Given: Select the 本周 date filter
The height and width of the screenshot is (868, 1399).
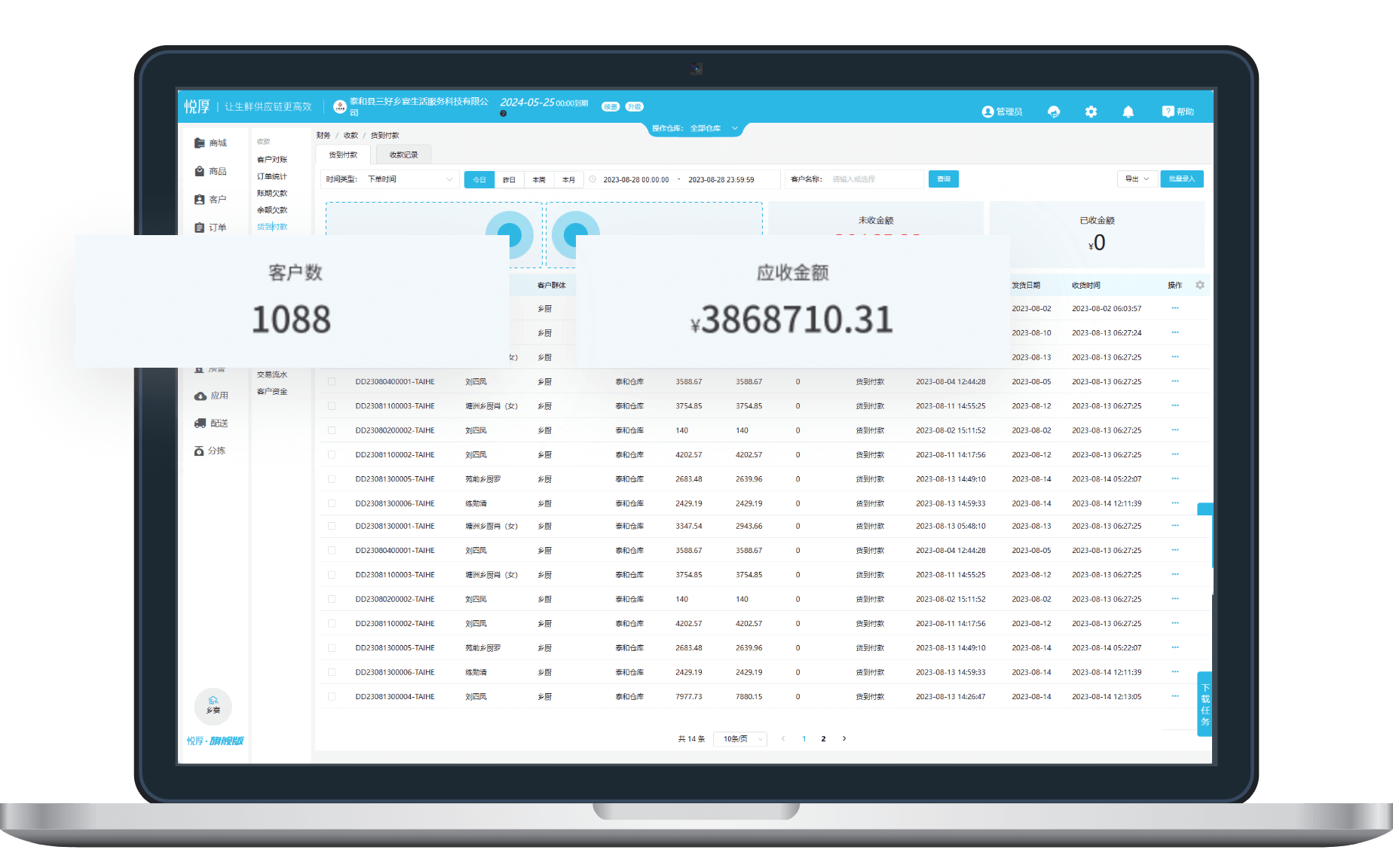Looking at the screenshot, I should pyautogui.click(x=539, y=179).
